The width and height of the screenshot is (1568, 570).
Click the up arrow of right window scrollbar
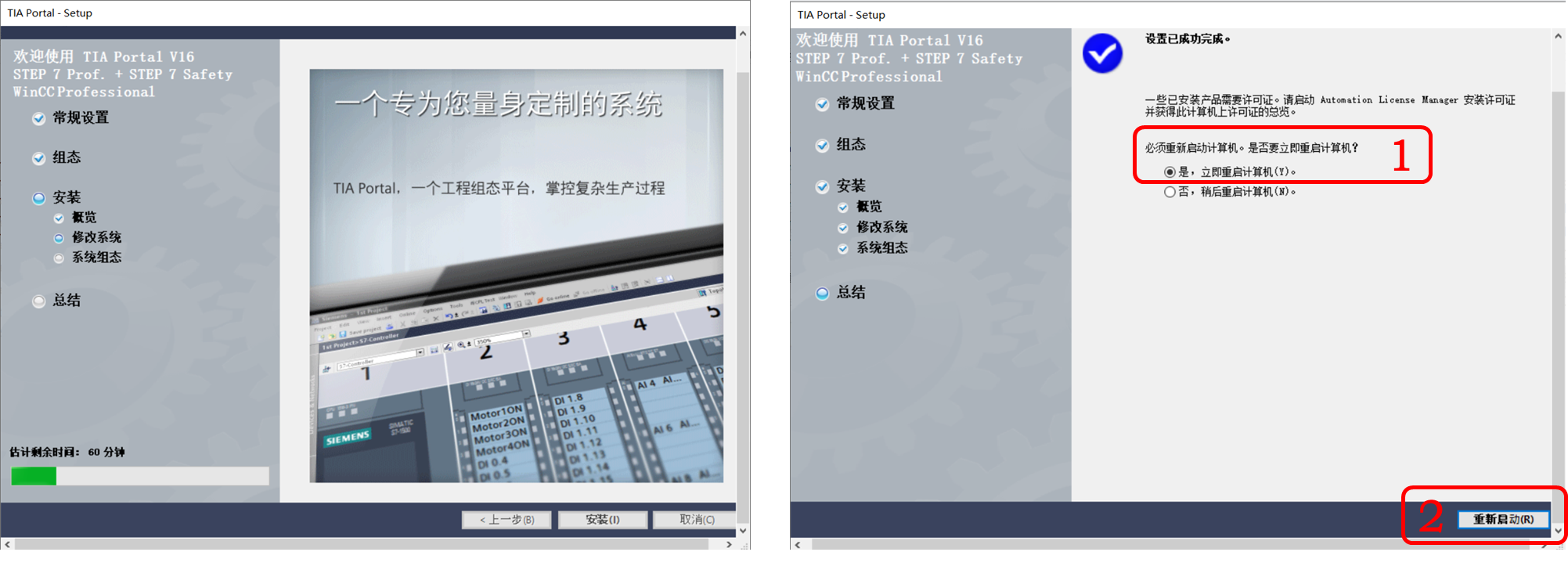tap(1558, 36)
